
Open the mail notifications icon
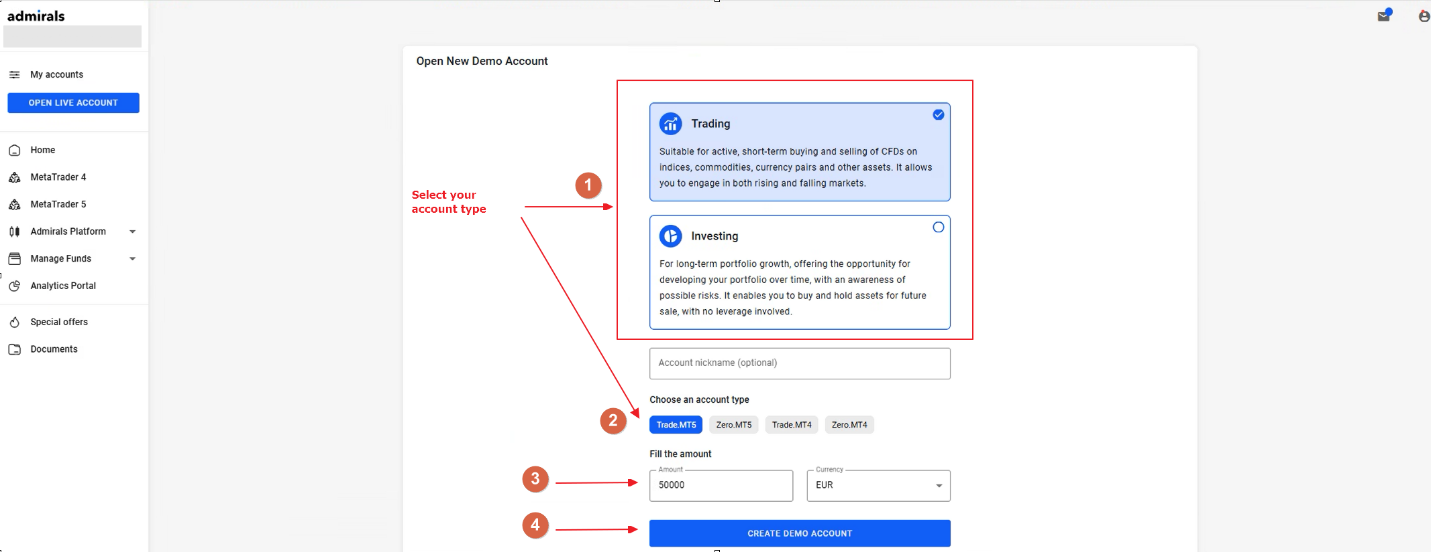(1384, 15)
